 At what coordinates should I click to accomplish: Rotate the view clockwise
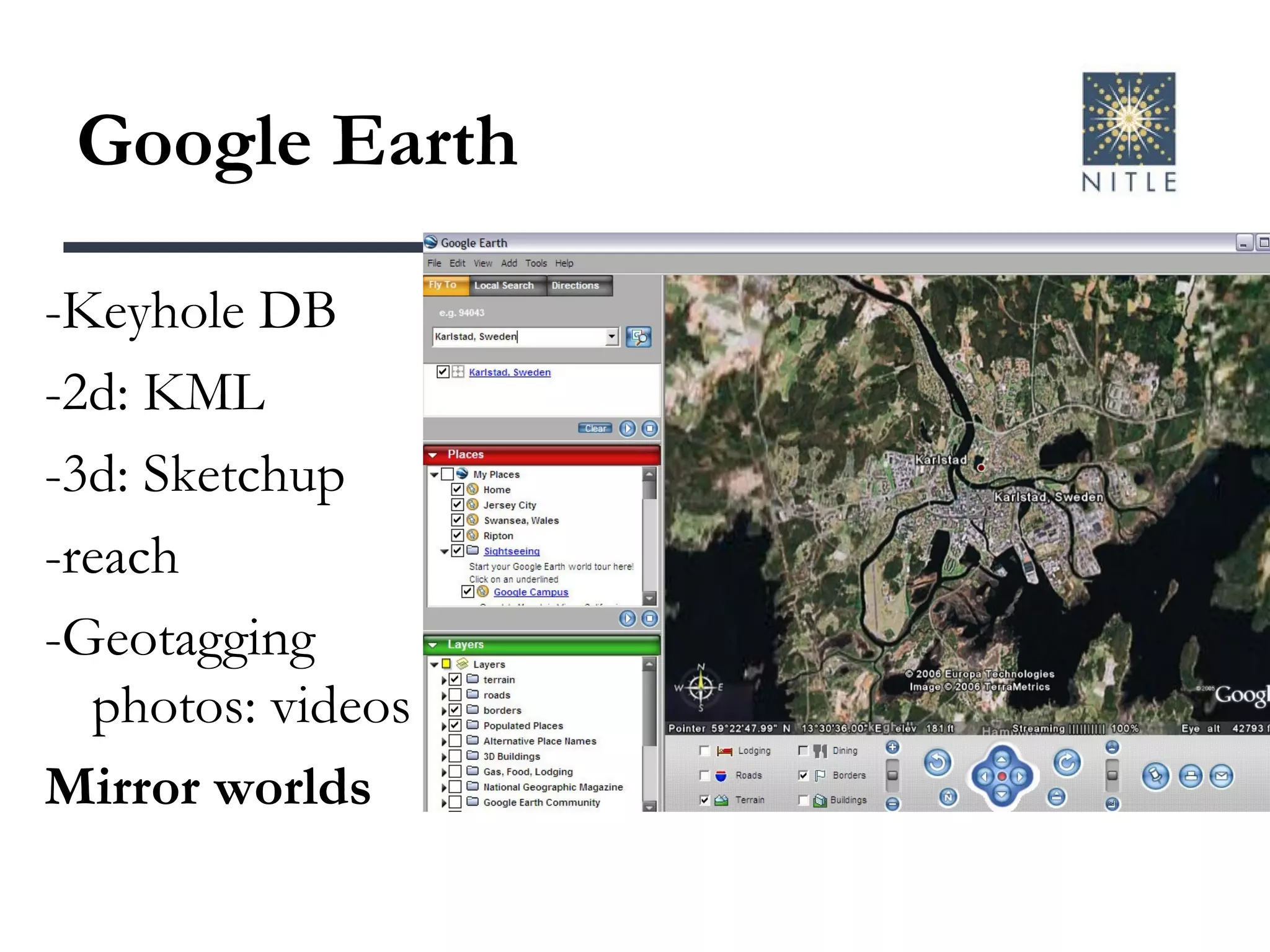1067,763
